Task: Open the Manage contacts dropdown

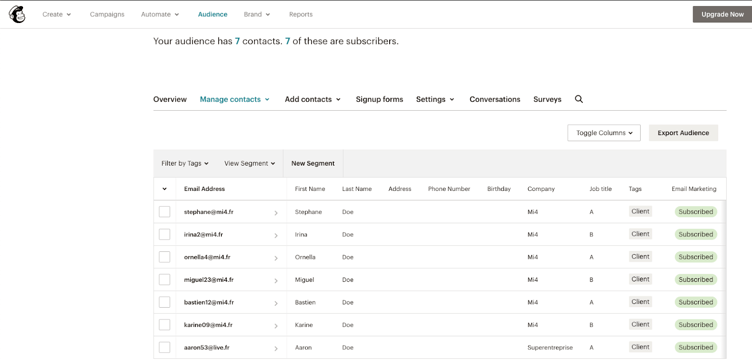Action: [x=235, y=99]
